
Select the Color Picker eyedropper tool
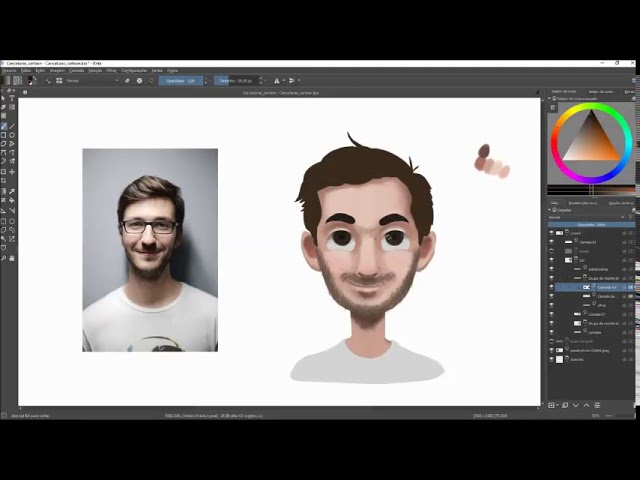pos(12,191)
